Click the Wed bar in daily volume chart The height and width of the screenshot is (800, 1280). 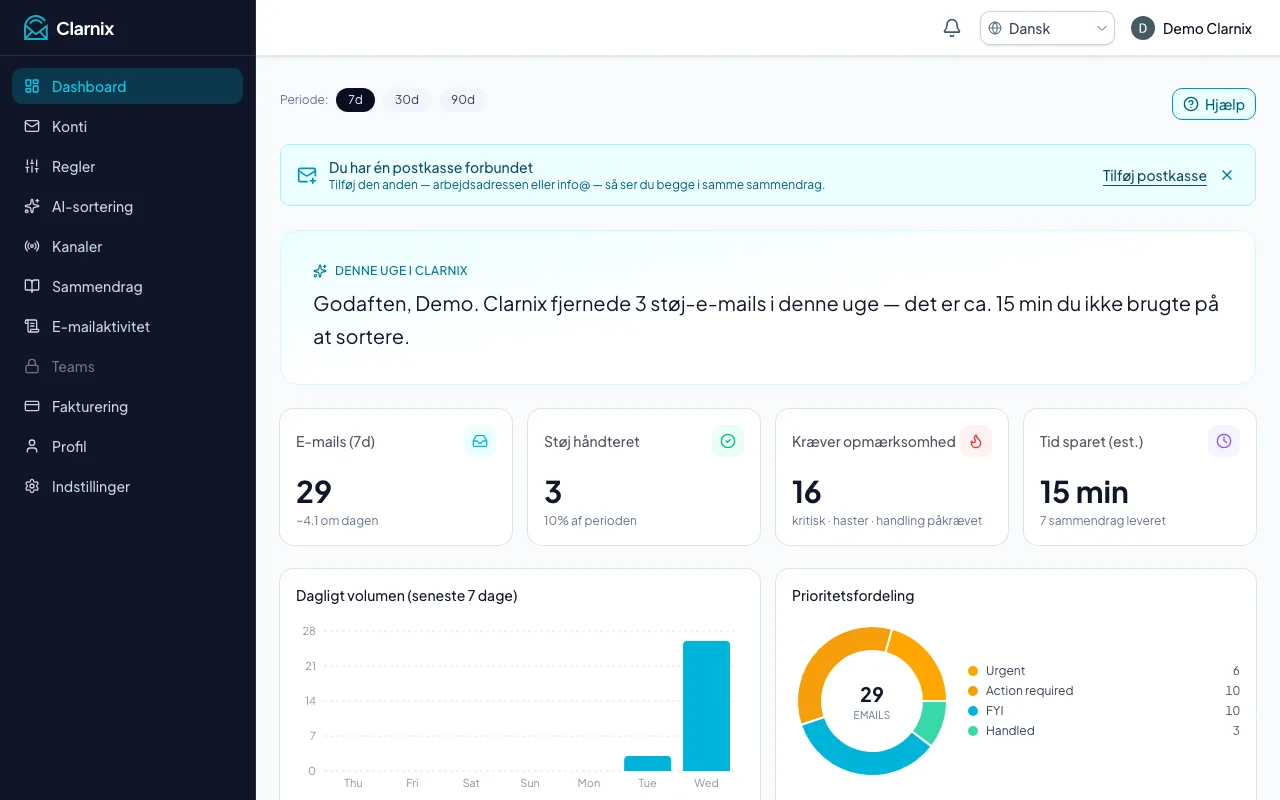click(x=706, y=706)
